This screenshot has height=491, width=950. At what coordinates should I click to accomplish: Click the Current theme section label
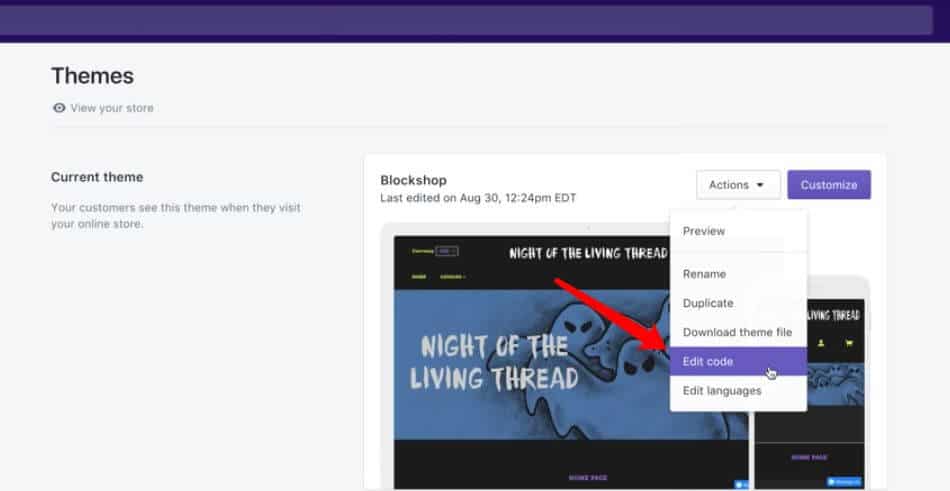click(97, 177)
